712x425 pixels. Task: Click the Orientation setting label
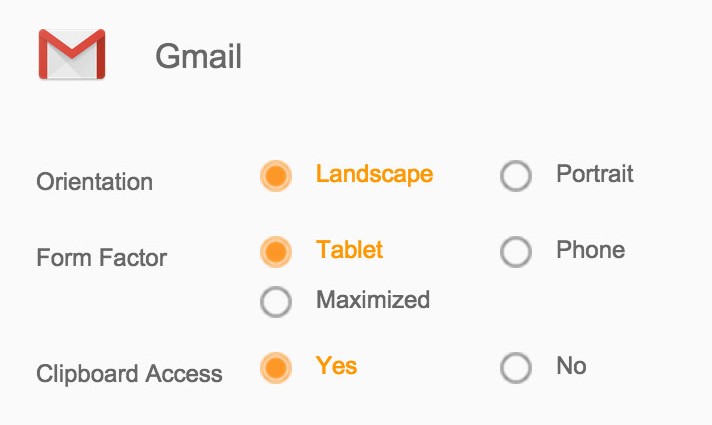(94, 182)
